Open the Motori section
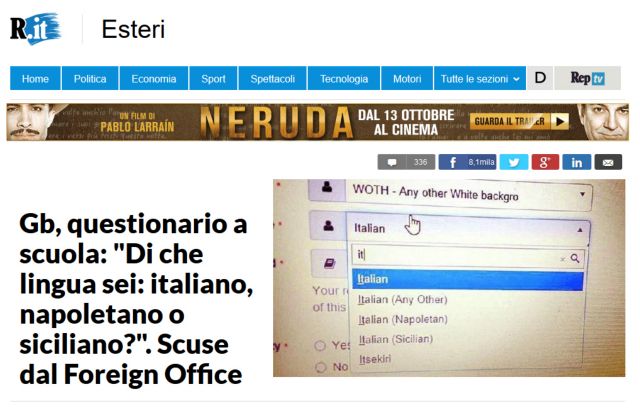The height and width of the screenshot is (413, 640). pyautogui.click(x=407, y=78)
